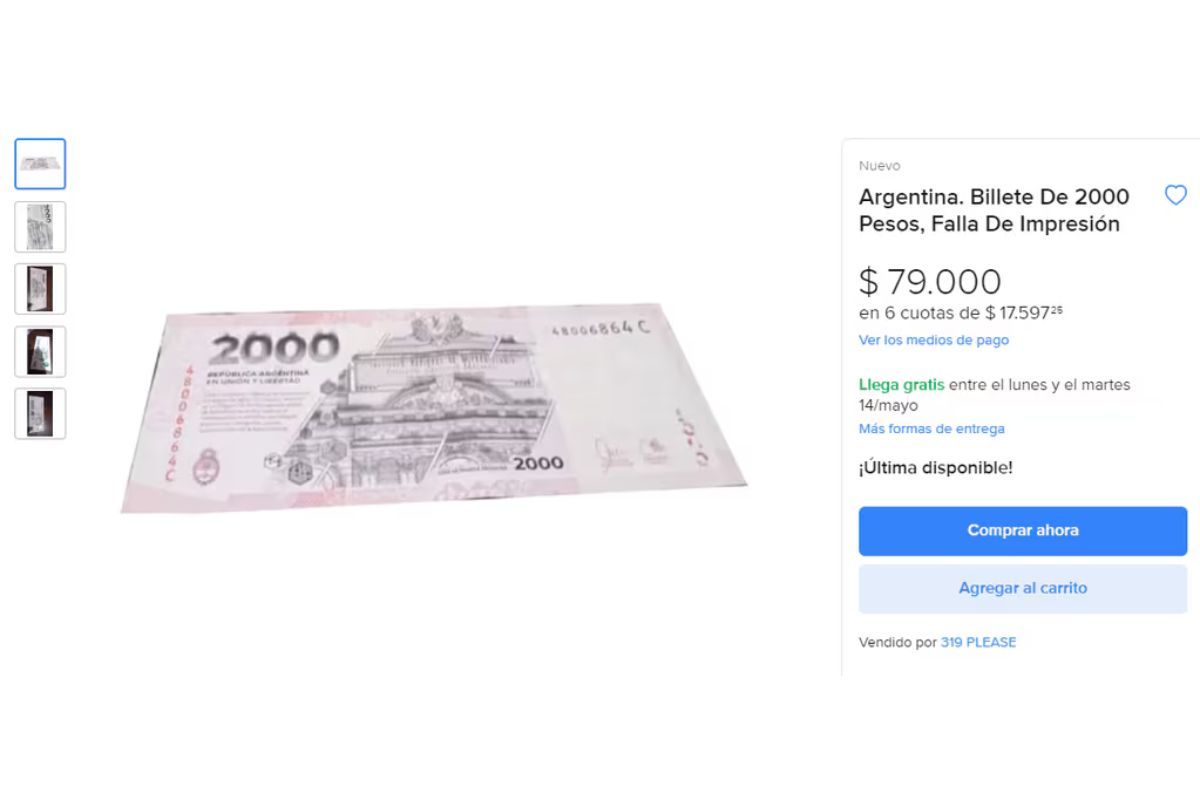Select the first banknote thumbnail
The height and width of the screenshot is (800, 1200).
click(40, 164)
